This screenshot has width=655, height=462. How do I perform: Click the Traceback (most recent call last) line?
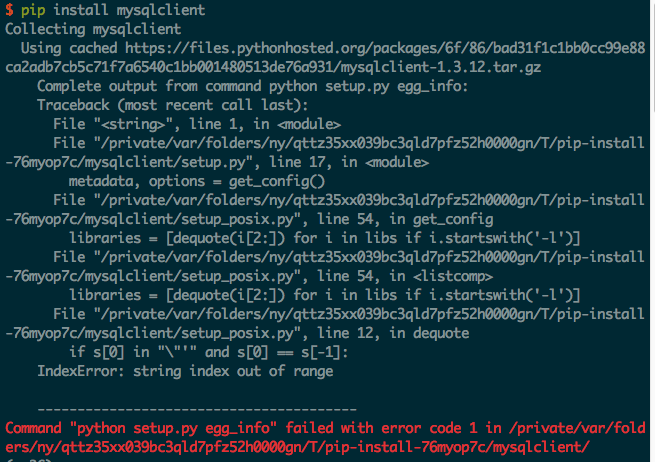click(173, 105)
